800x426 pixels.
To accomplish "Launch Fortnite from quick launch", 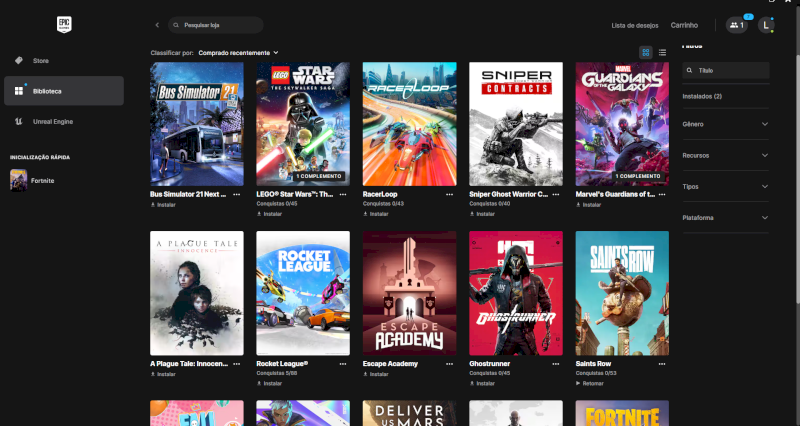I will coord(42,180).
